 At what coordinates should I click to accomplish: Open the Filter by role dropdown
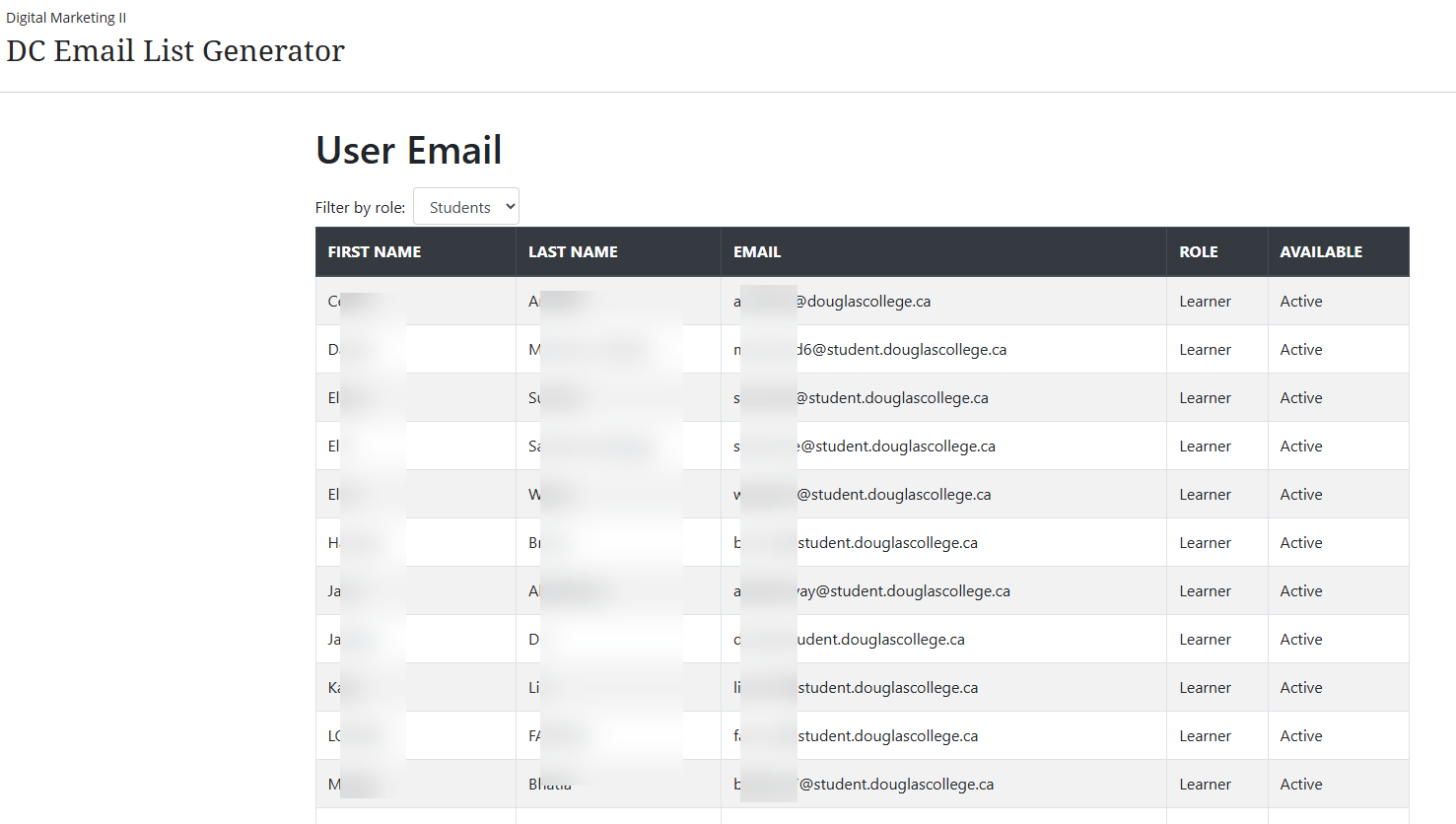pos(466,207)
